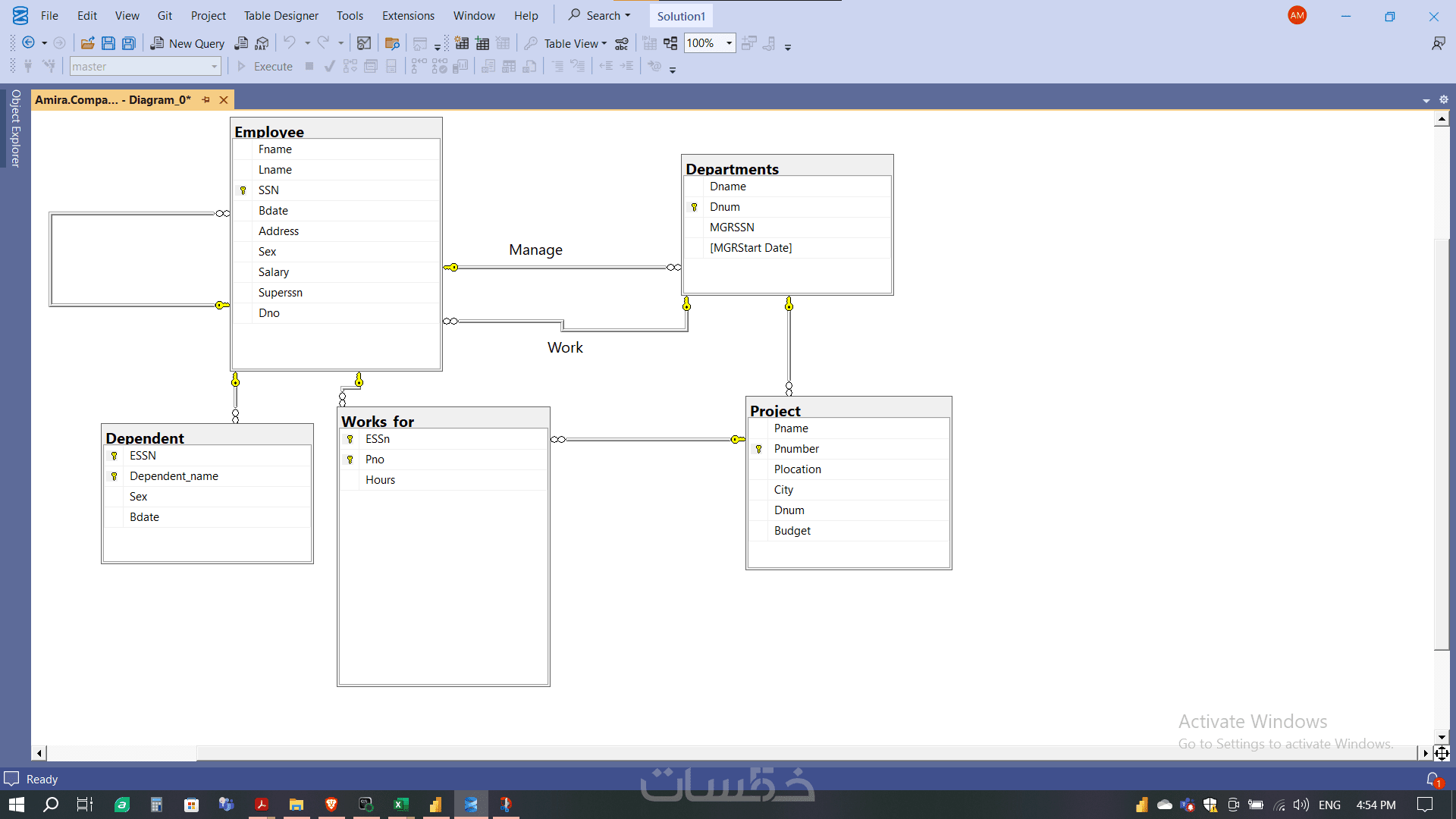This screenshot has height=819, width=1456.
Task: Open the Tools menu
Action: pyautogui.click(x=350, y=15)
